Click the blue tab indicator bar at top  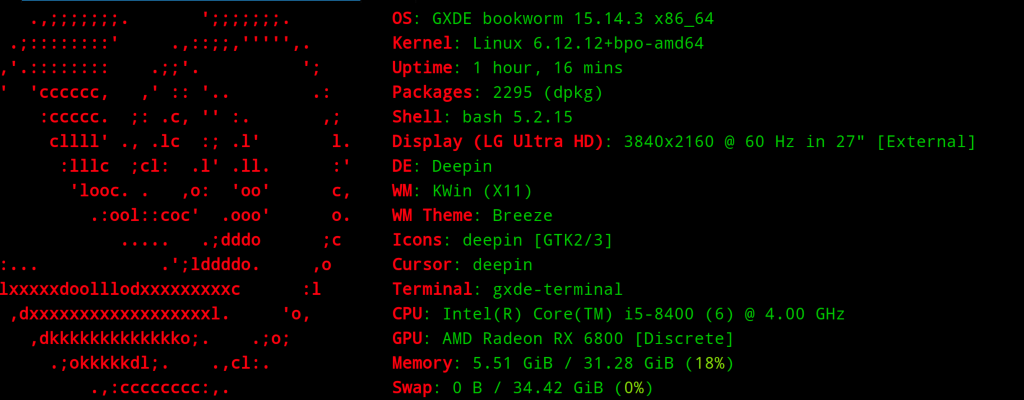[x=191, y=1]
